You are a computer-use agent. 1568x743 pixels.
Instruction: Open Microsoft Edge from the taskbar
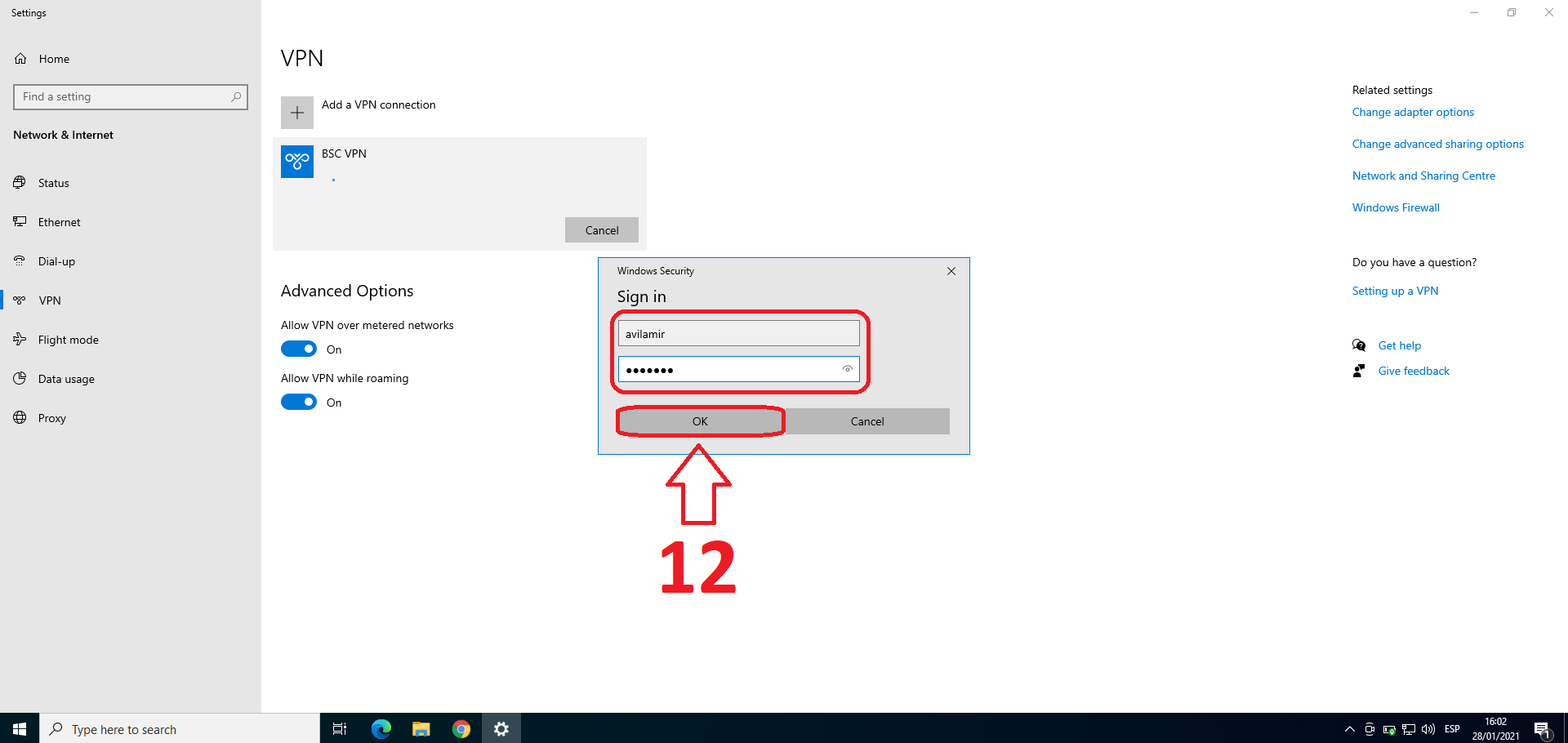coord(381,729)
